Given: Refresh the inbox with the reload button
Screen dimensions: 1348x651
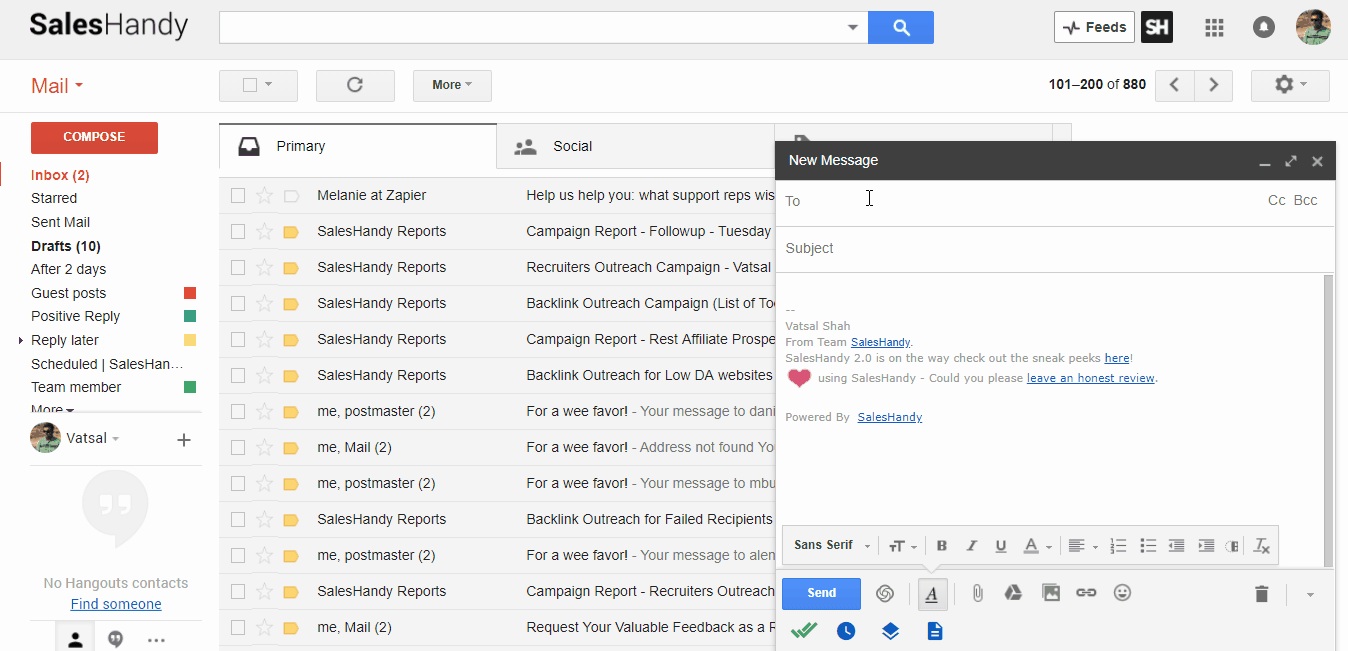Looking at the screenshot, I should point(355,85).
